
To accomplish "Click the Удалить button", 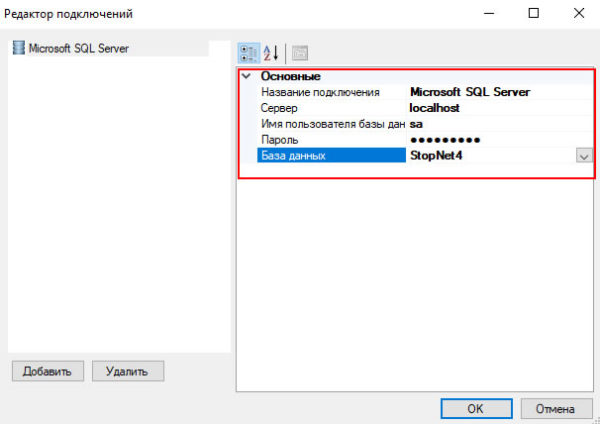I will (128, 371).
